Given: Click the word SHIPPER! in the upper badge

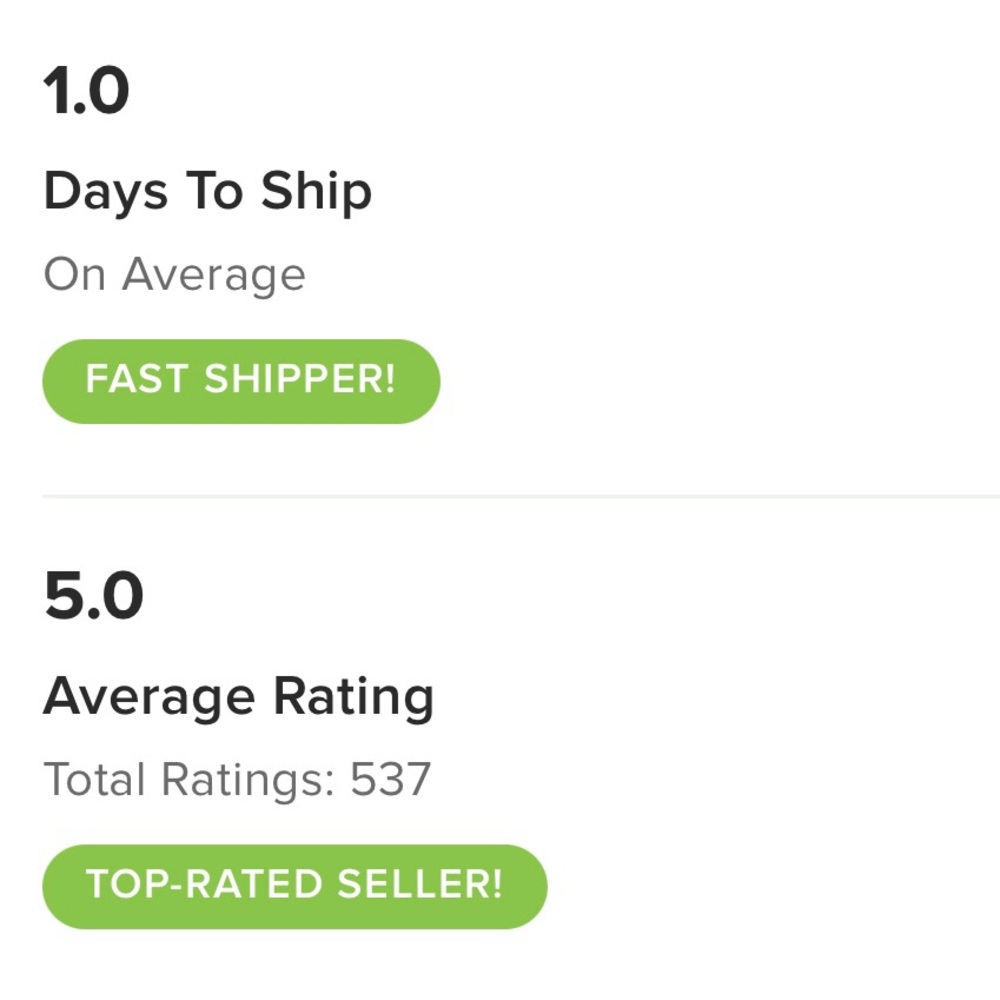Looking at the screenshot, I should point(300,379).
